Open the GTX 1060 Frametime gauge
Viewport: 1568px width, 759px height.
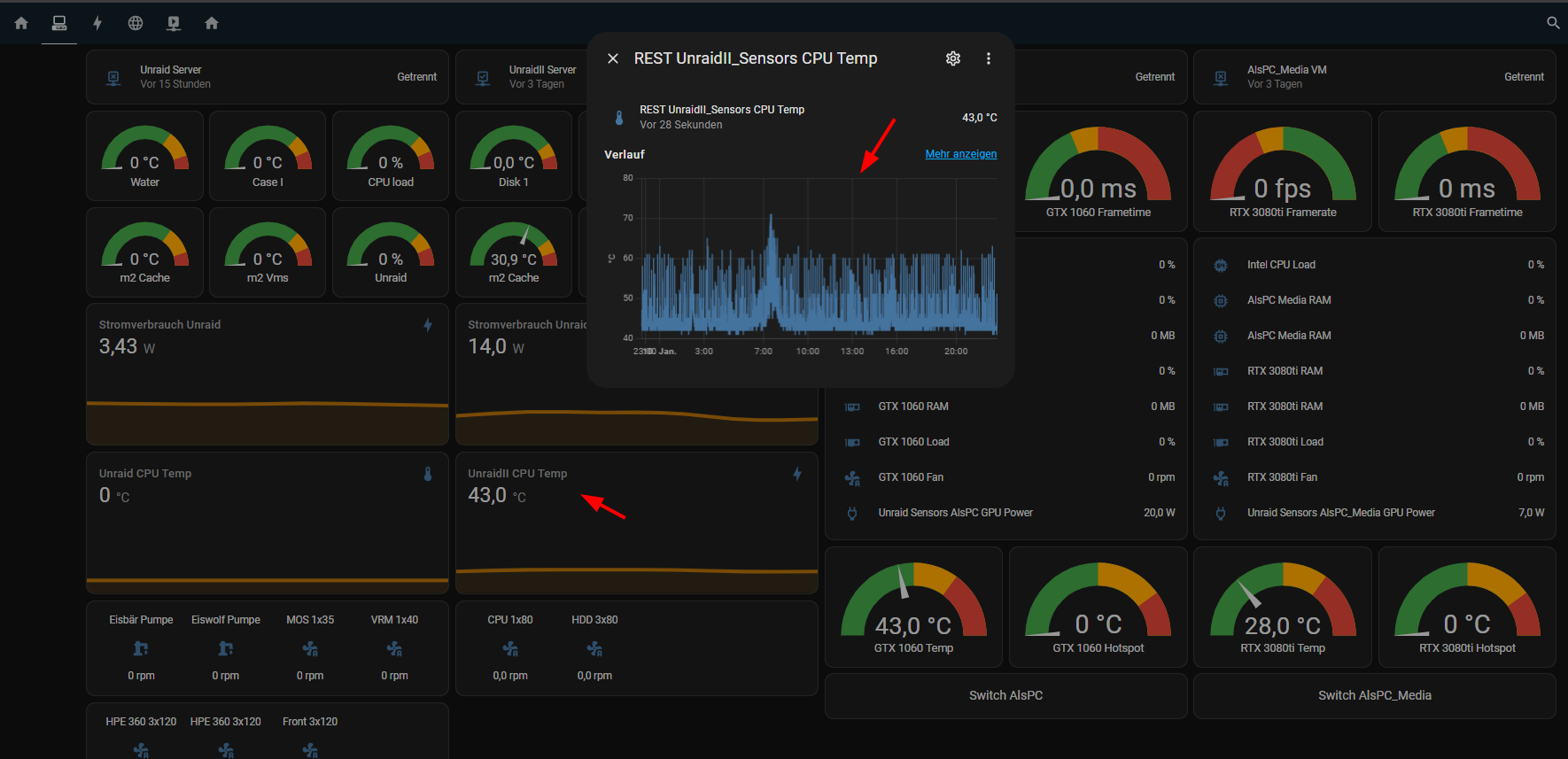click(1098, 172)
